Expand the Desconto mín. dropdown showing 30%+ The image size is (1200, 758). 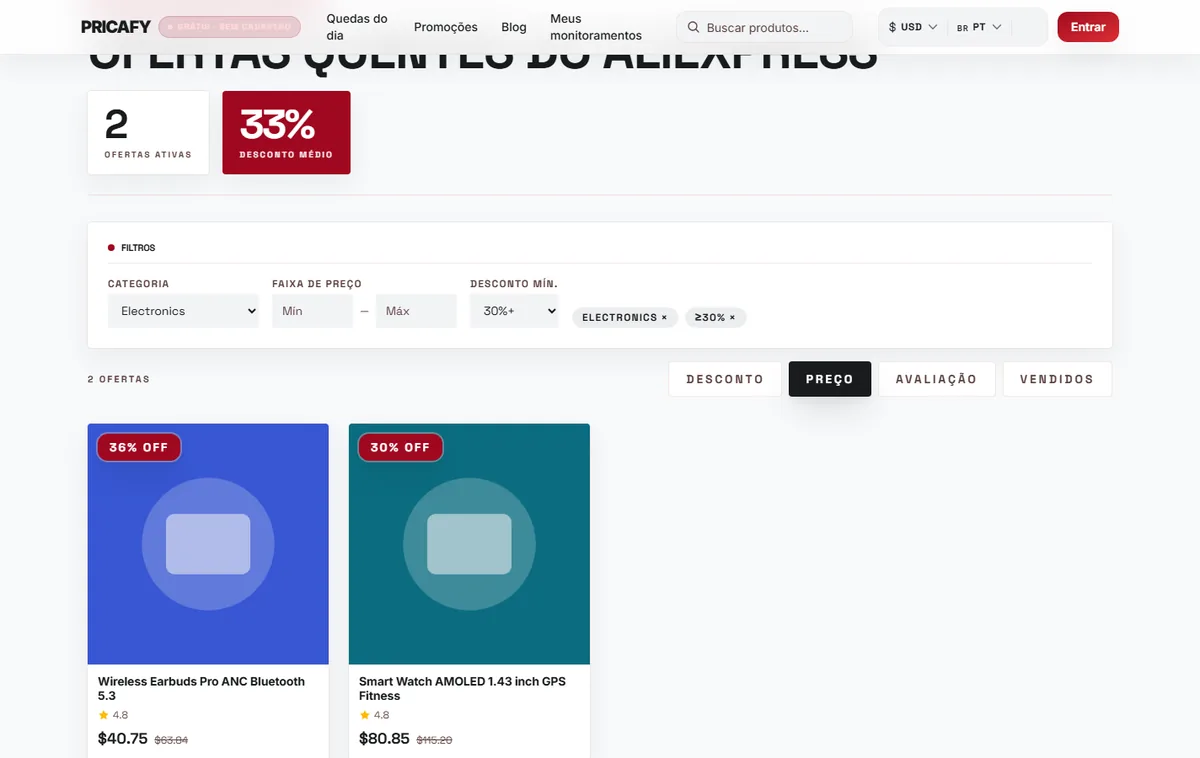514,311
